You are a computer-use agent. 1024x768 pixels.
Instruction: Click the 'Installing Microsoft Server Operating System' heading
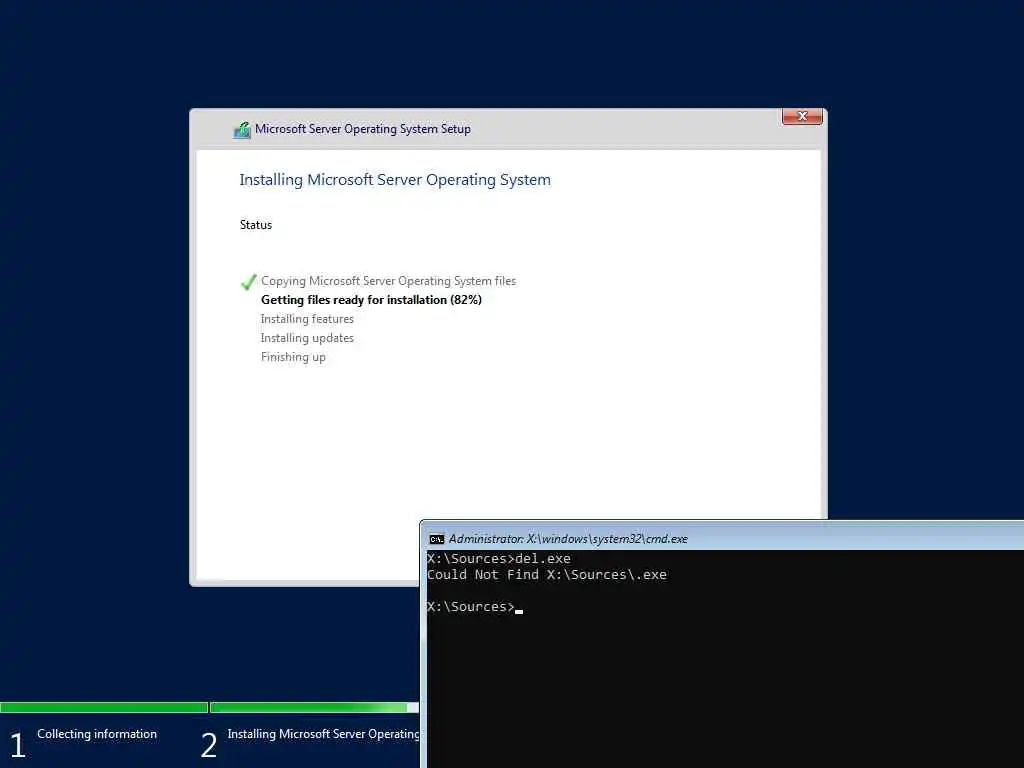[395, 180]
